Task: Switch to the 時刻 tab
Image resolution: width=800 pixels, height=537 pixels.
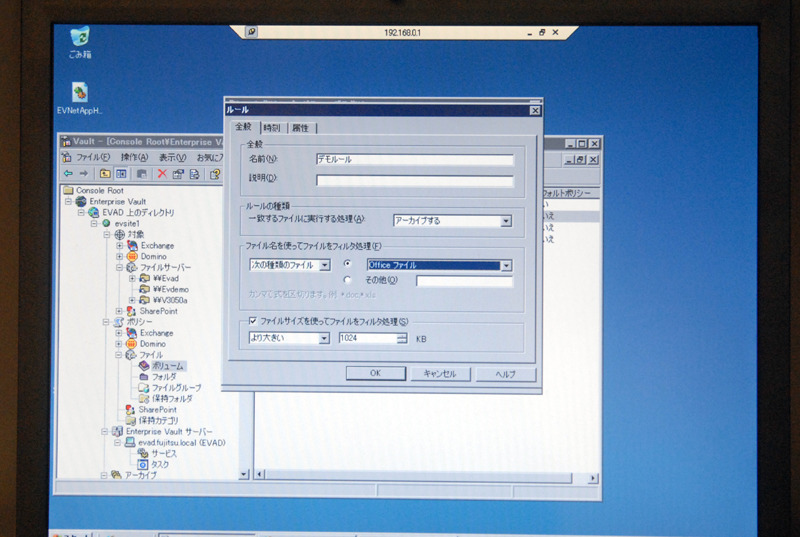Action: [272, 128]
